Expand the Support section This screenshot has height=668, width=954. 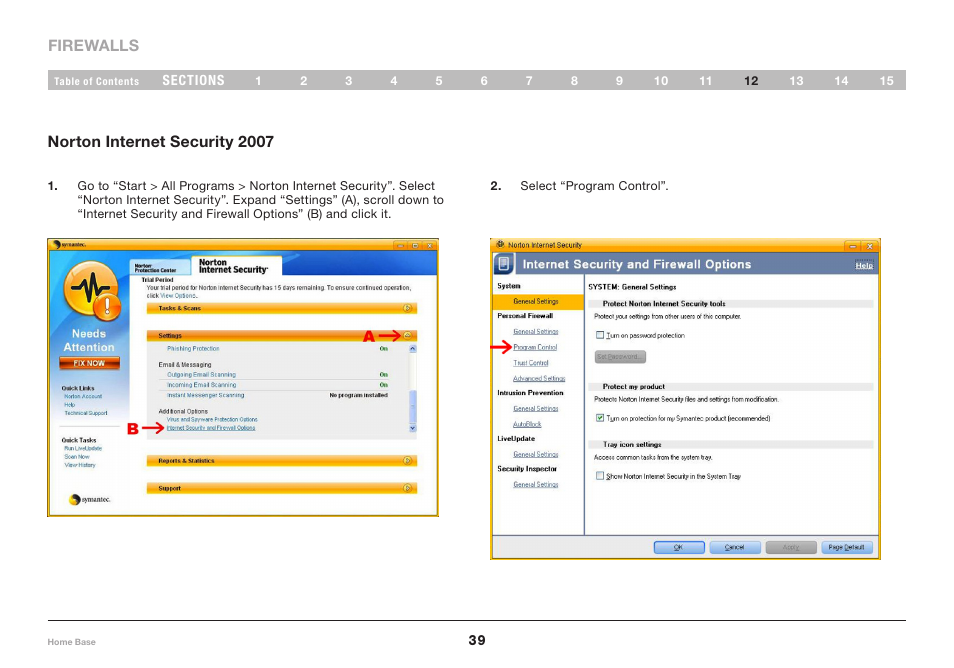click(x=407, y=488)
